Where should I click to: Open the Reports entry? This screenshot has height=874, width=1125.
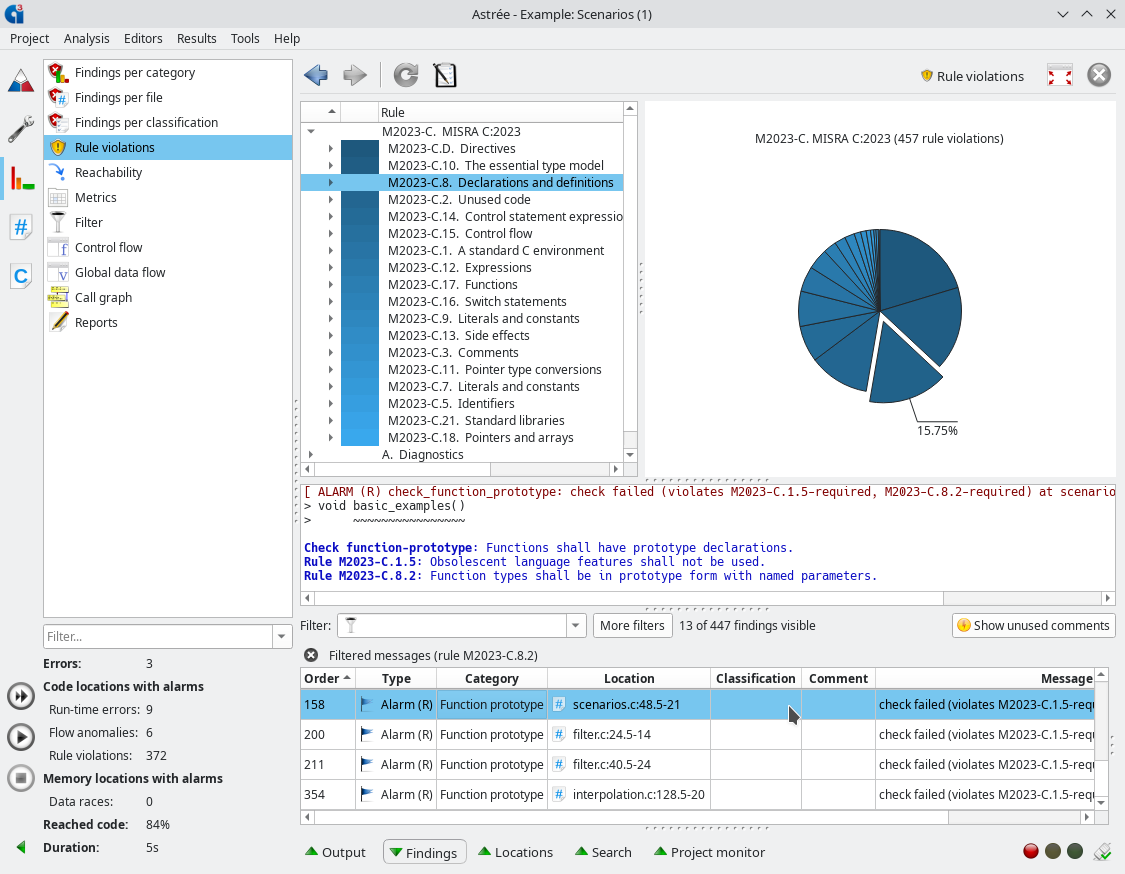coord(96,323)
